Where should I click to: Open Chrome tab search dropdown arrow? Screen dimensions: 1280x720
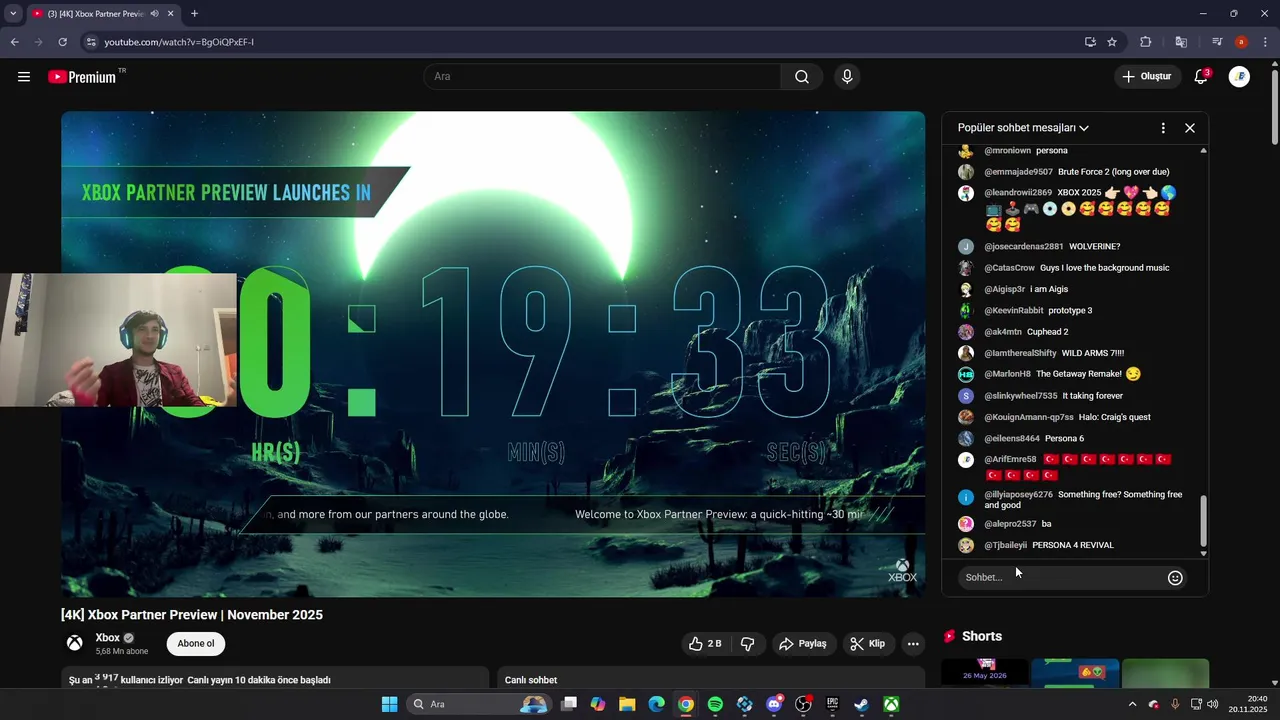pyautogui.click(x=13, y=14)
